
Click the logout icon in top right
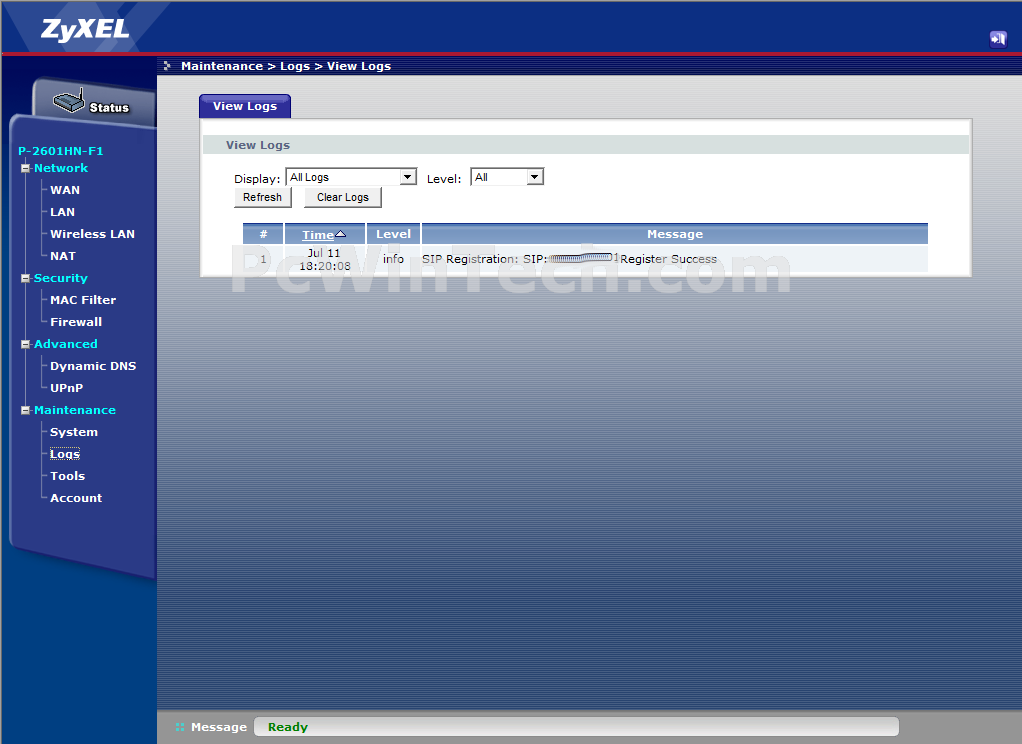[x=998, y=38]
